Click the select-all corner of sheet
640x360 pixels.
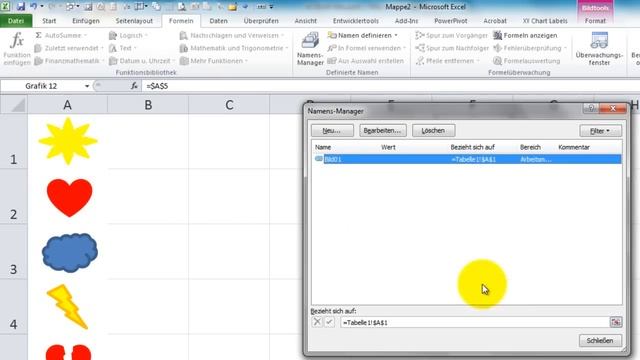point(14,105)
